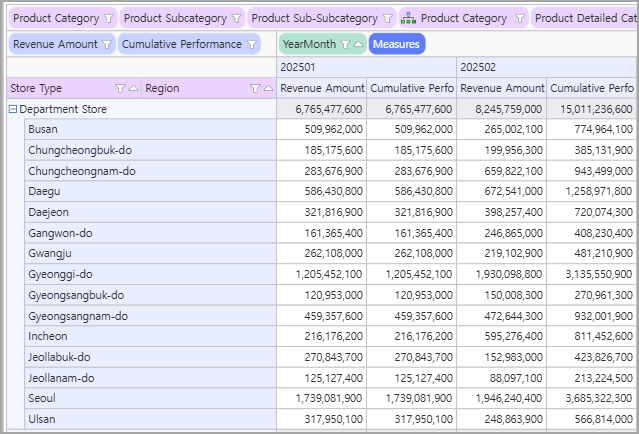Viewport: 639px width, 434px height.
Task: Select the Chungcheongnam-do region row
Action: pyautogui.click(x=150, y=171)
